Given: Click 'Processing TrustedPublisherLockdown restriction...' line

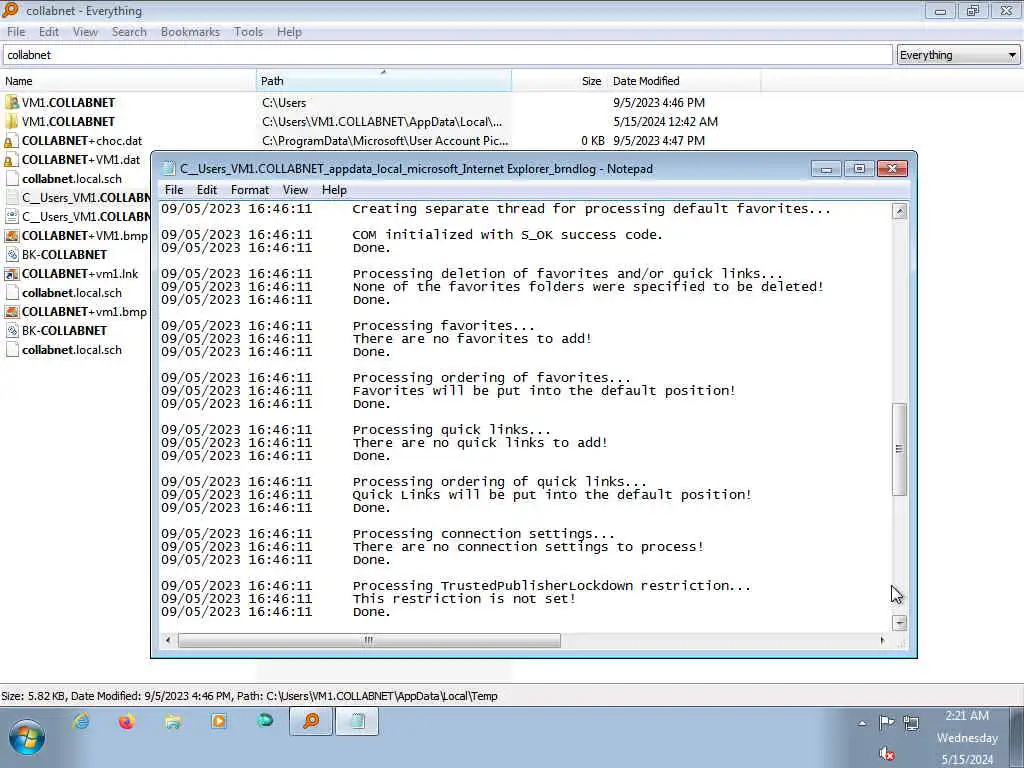Looking at the screenshot, I should (x=552, y=586).
